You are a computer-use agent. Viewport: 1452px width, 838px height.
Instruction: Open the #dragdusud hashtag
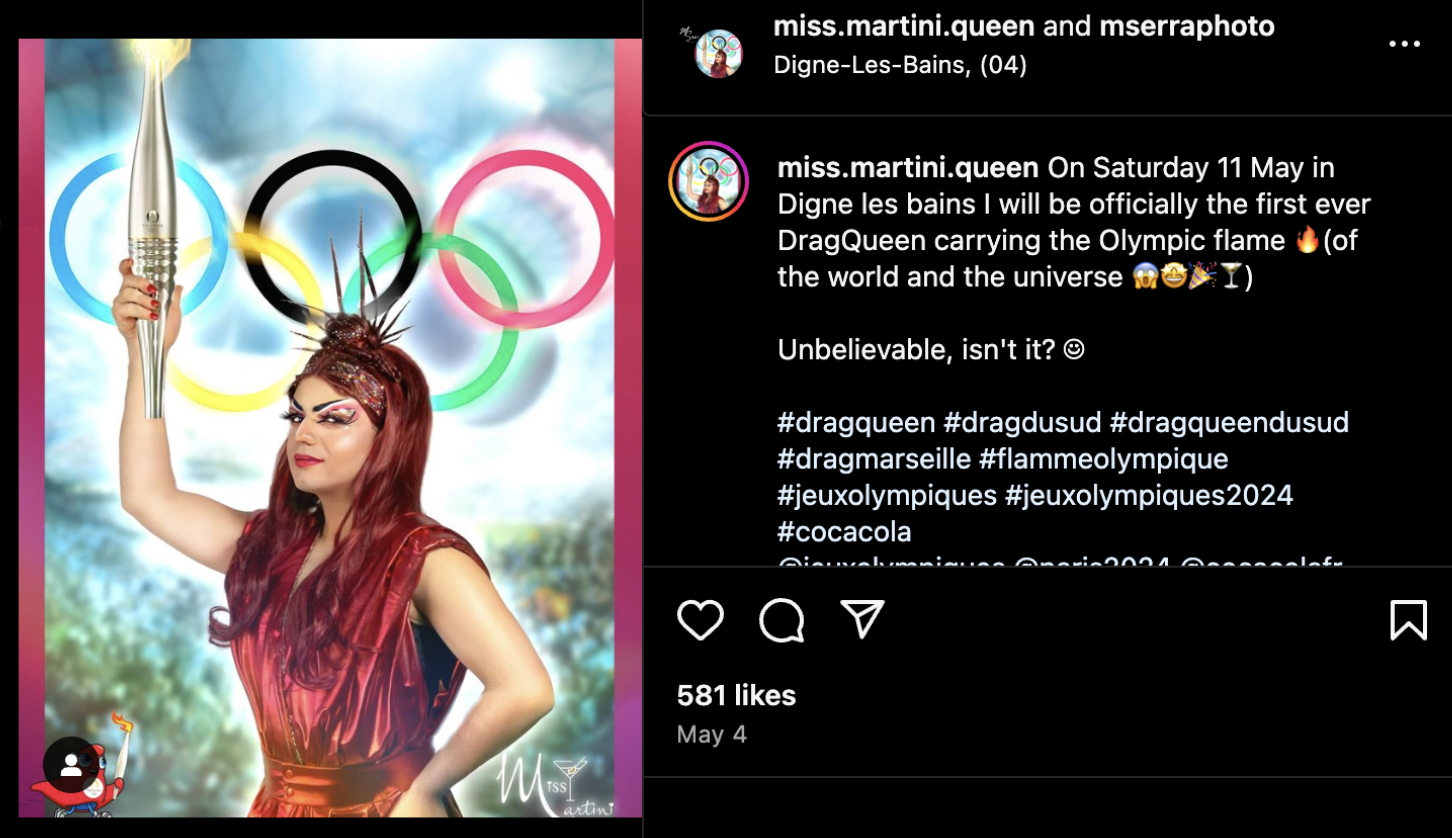1022,422
